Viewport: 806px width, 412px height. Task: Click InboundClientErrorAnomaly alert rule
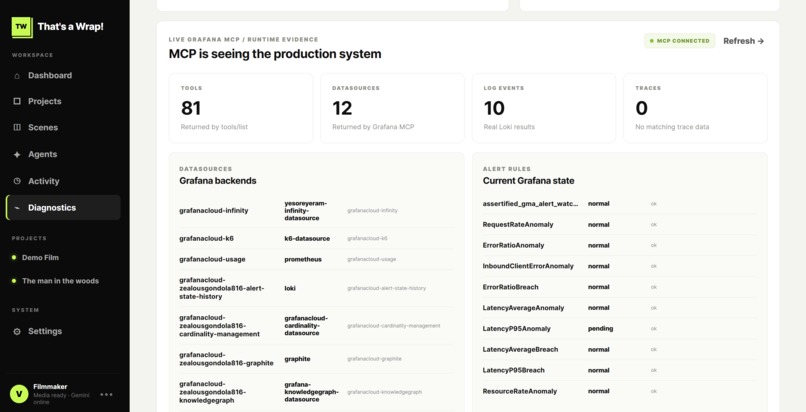[x=528, y=266]
